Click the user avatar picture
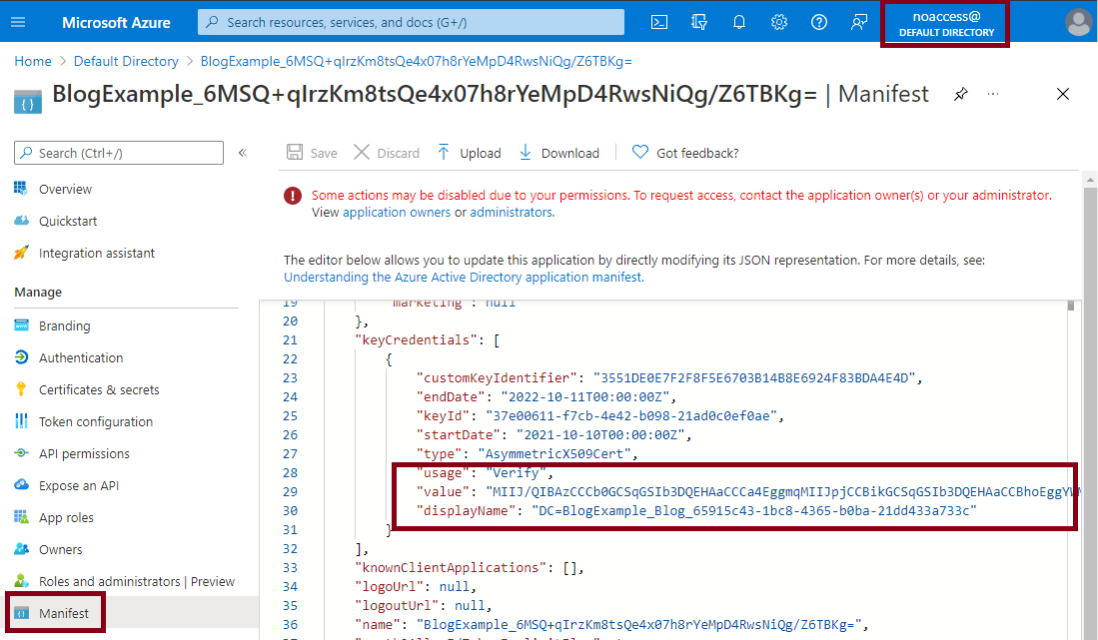This screenshot has height=640, width=1098. tap(1078, 22)
